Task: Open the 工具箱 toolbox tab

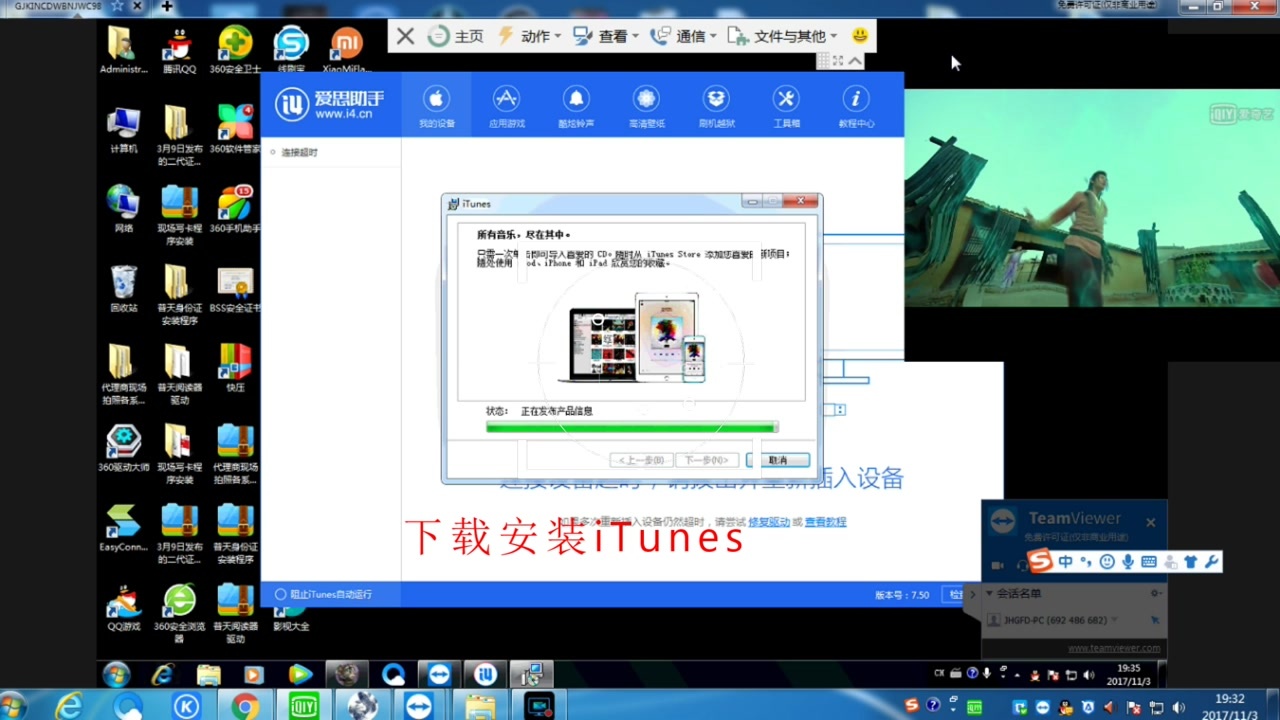Action: pos(786,106)
